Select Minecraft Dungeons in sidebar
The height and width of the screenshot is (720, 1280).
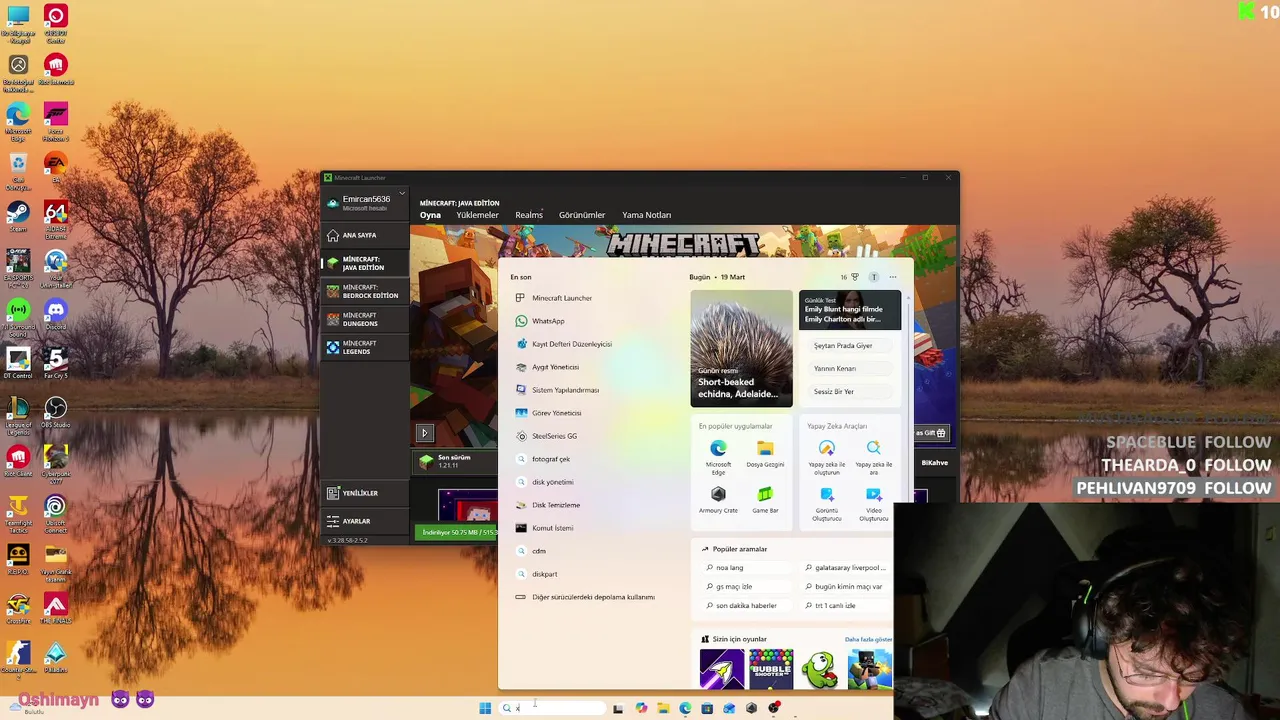(x=366, y=319)
